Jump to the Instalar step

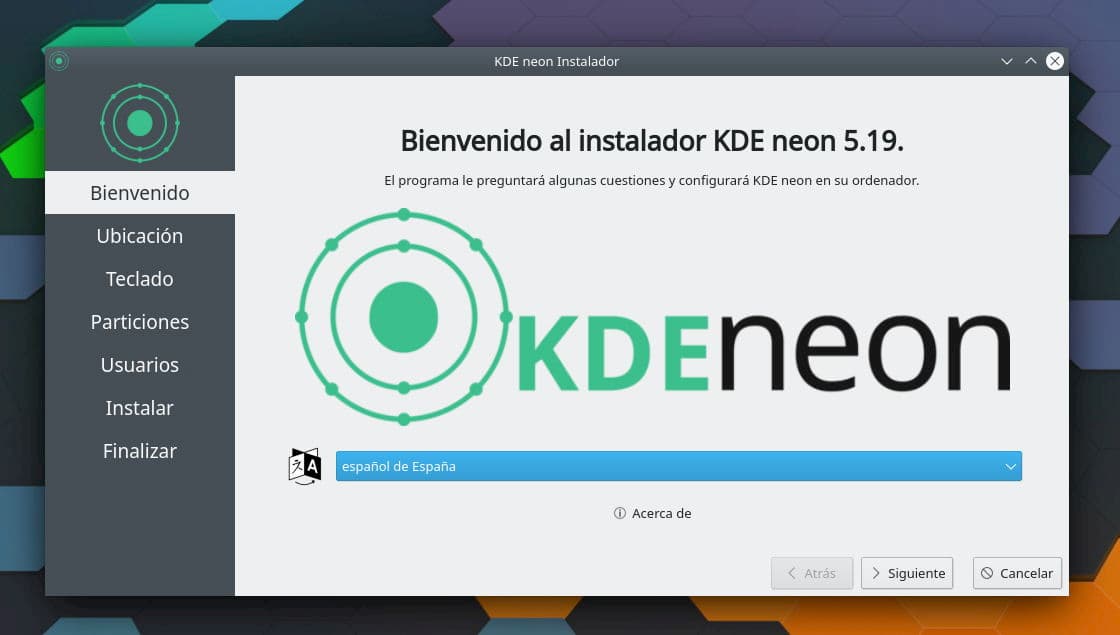pyautogui.click(x=140, y=408)
